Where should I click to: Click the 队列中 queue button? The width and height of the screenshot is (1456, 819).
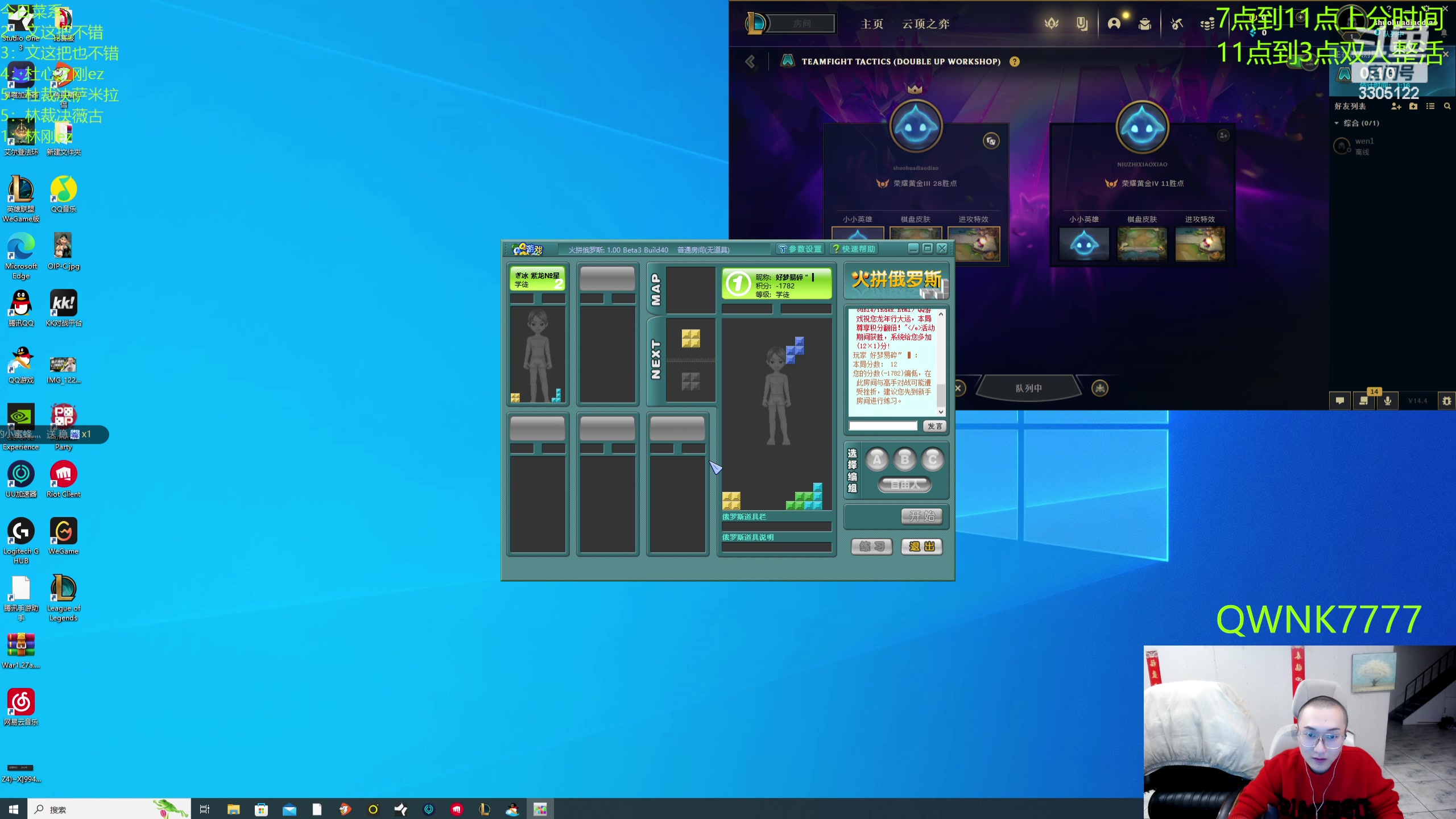coord(1029,388)
